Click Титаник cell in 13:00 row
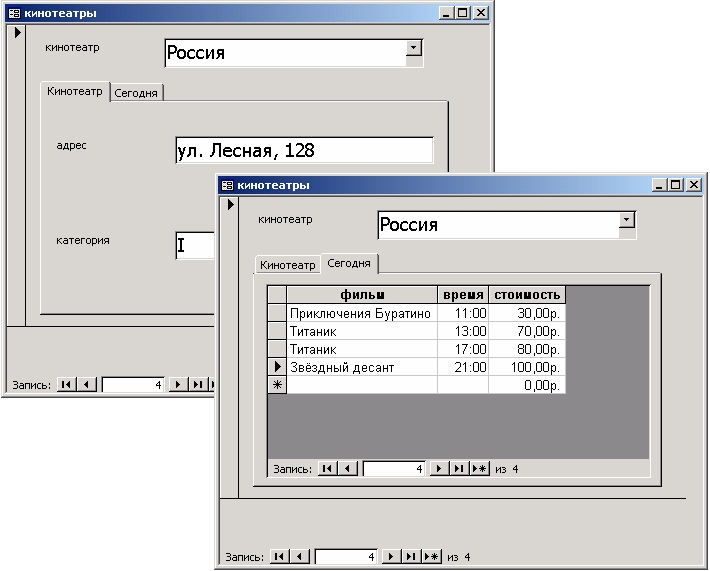The image size is (710, 571). (x=362, y=331)
